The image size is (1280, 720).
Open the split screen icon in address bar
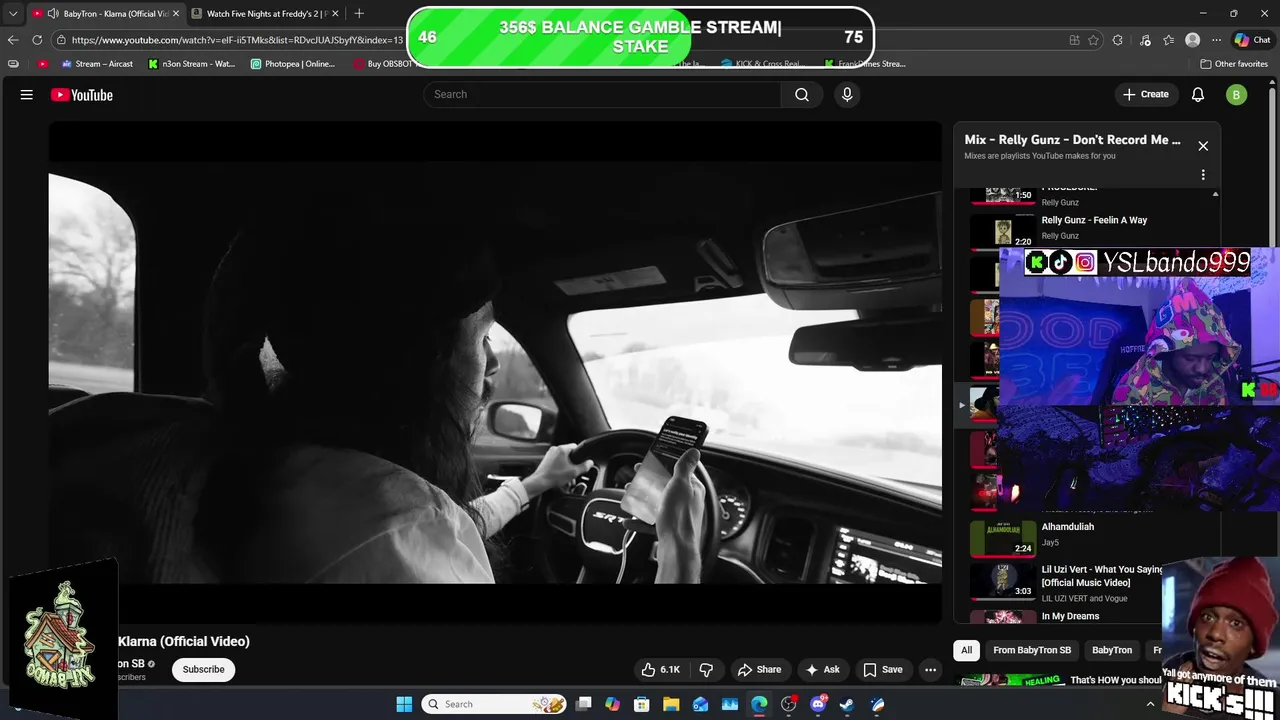1074,40
